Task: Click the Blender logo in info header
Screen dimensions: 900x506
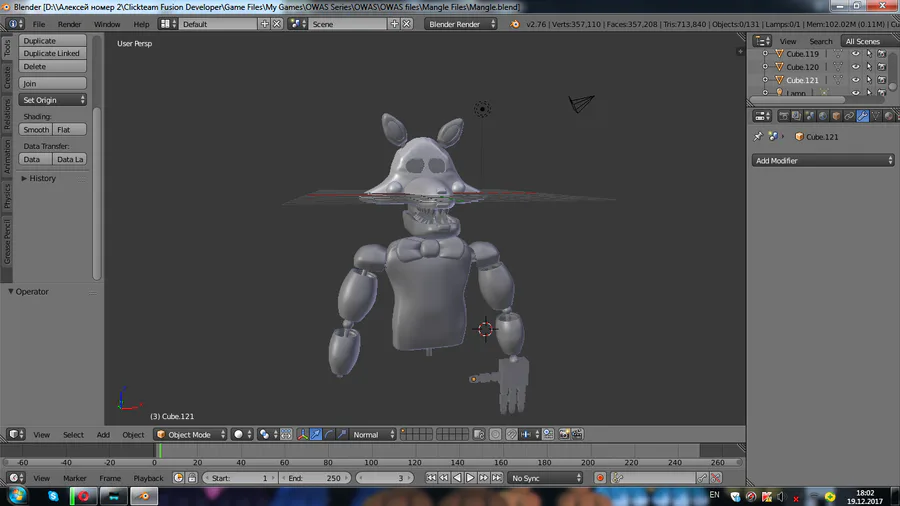Action: point(515,24)
